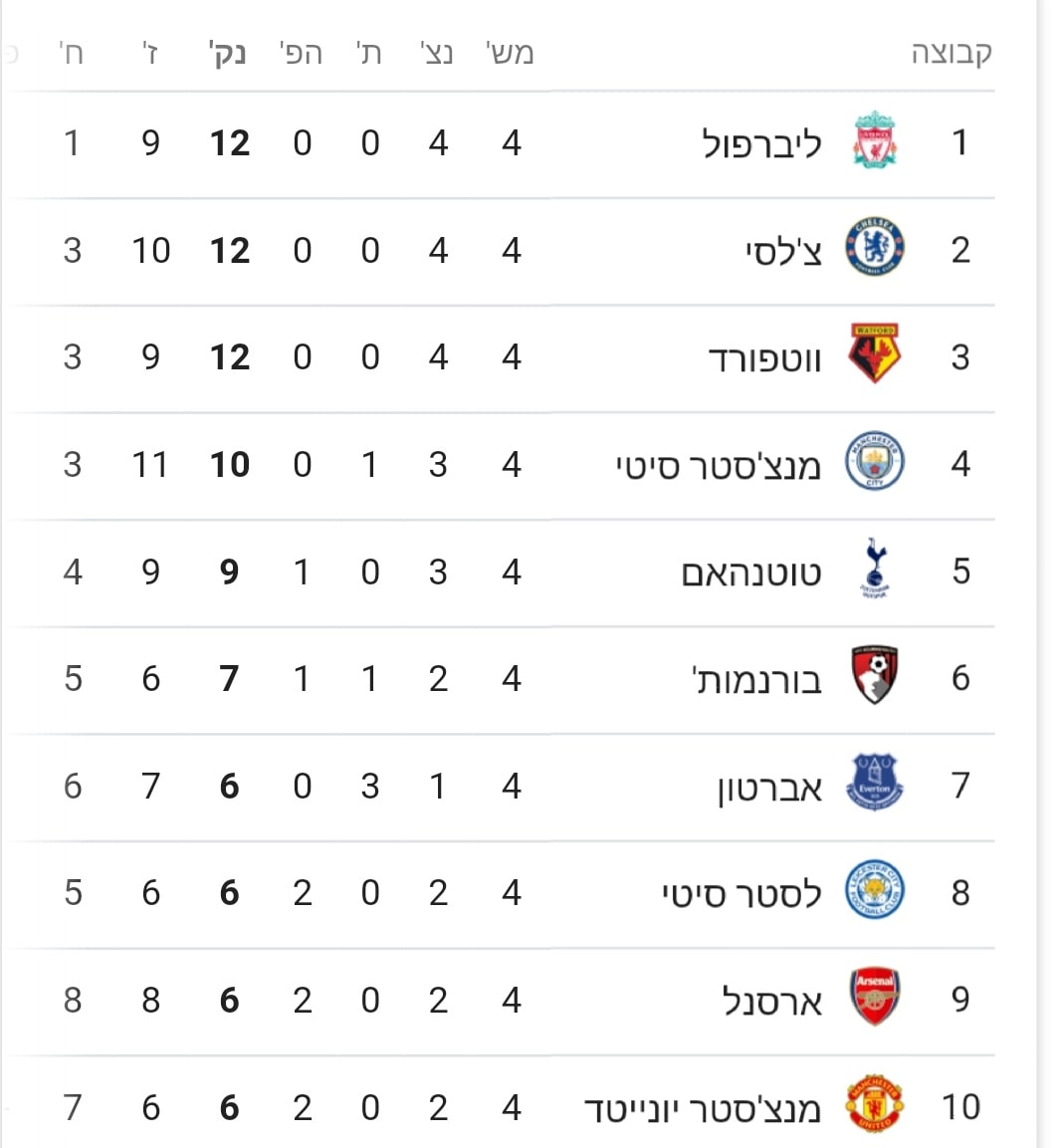This screenshot has height=1148, width=1056.
Task: Click the קבוצה column header
Action: click(951, 53)
